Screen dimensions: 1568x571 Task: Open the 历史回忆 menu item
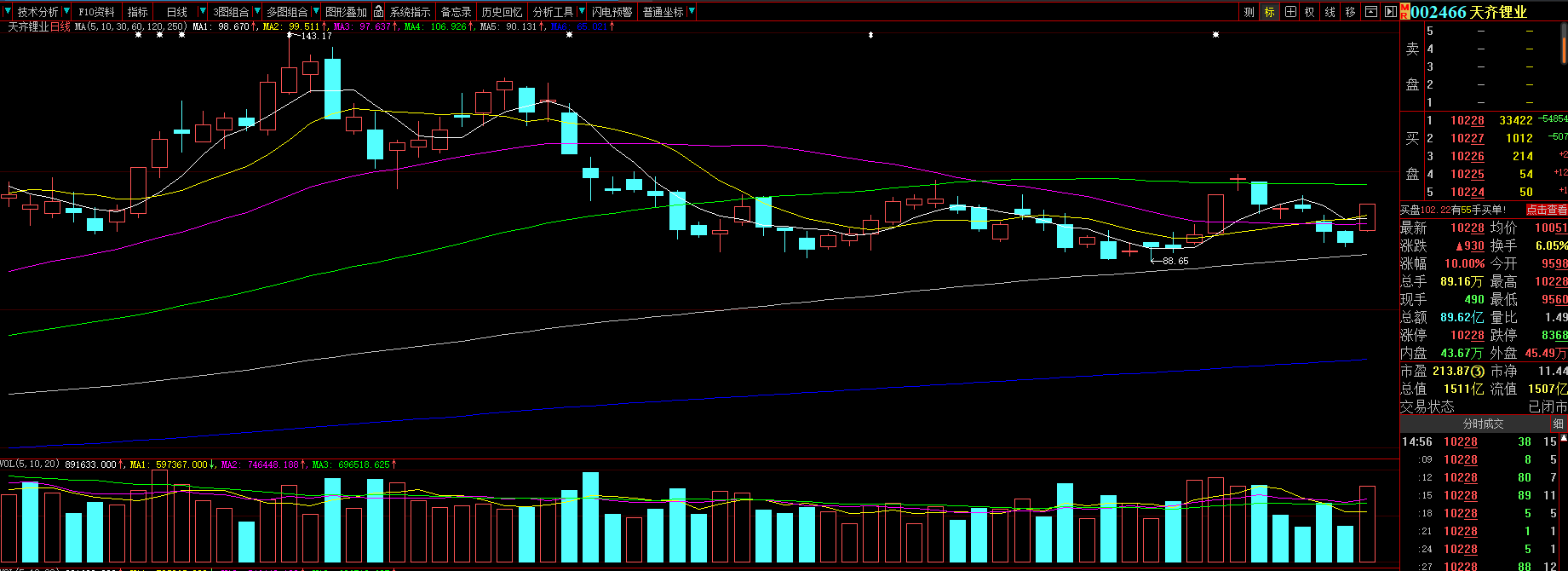(502, 12)
